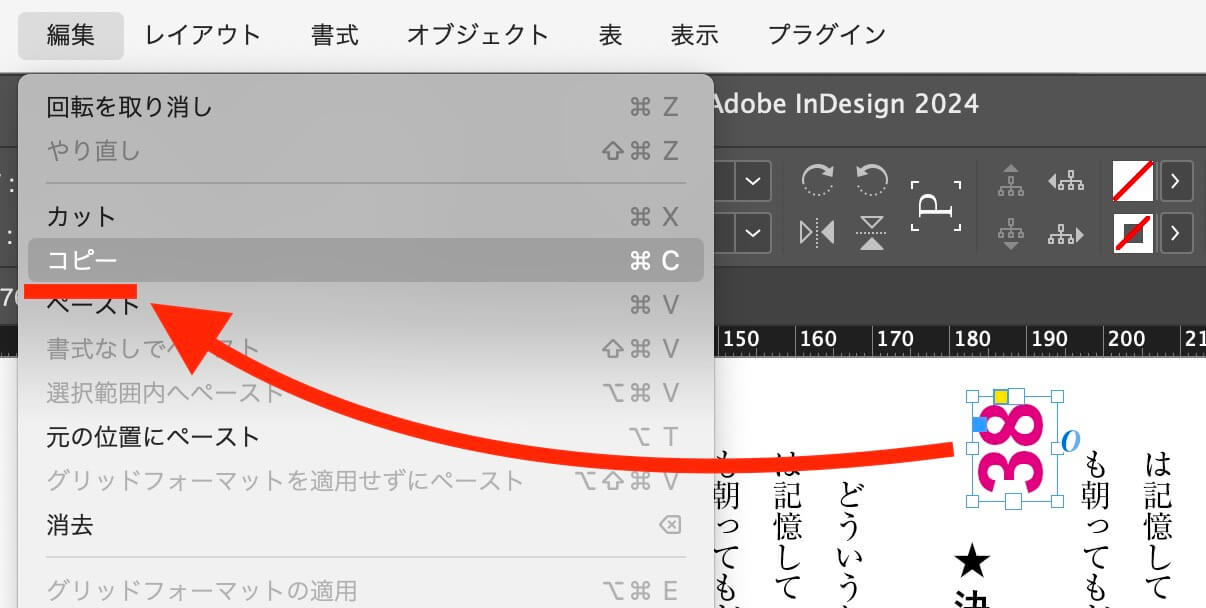
Task: Click Rotate 90° Clockwise icon
Action: pos(817,181)
